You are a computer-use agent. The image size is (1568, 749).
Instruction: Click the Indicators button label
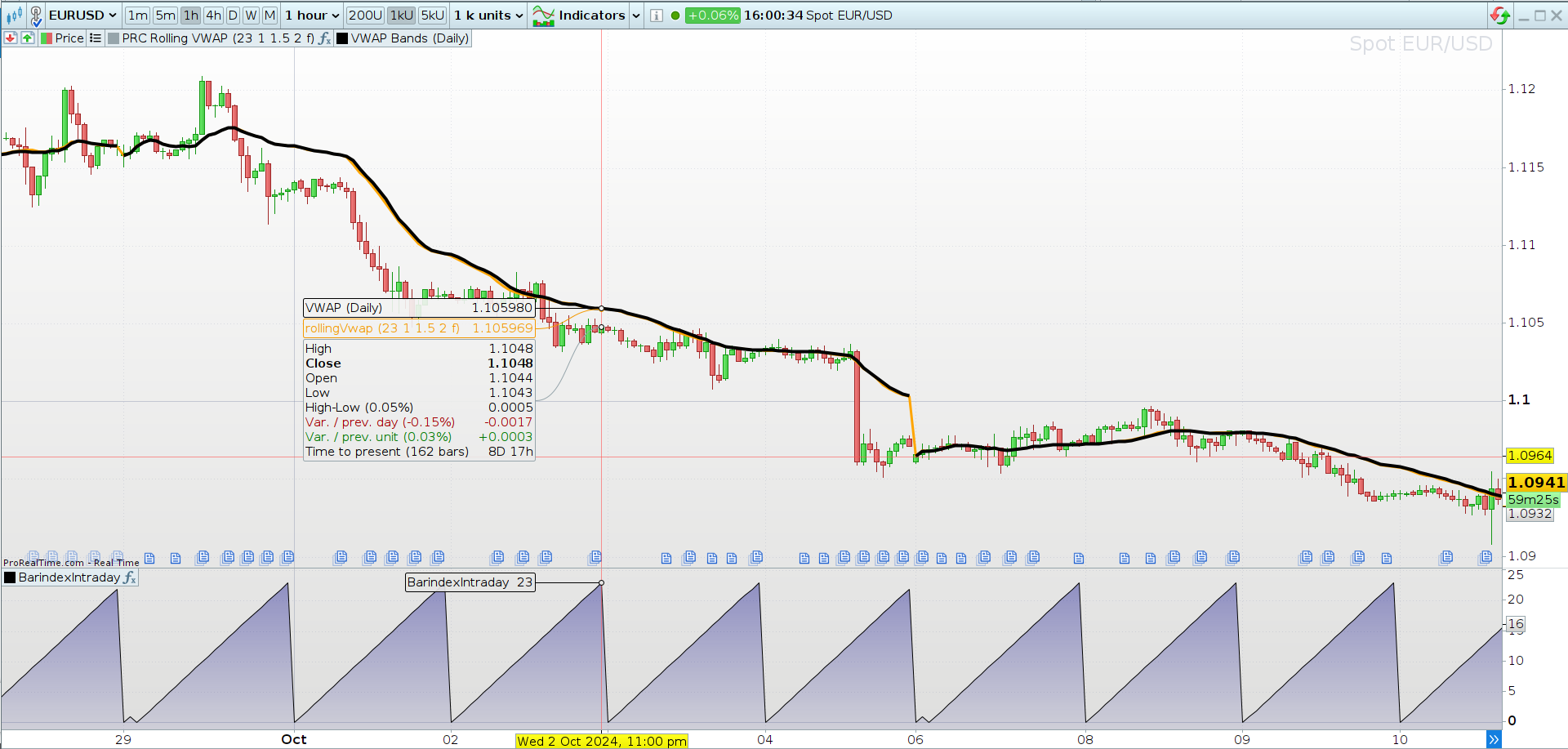[x=592, y=16]
